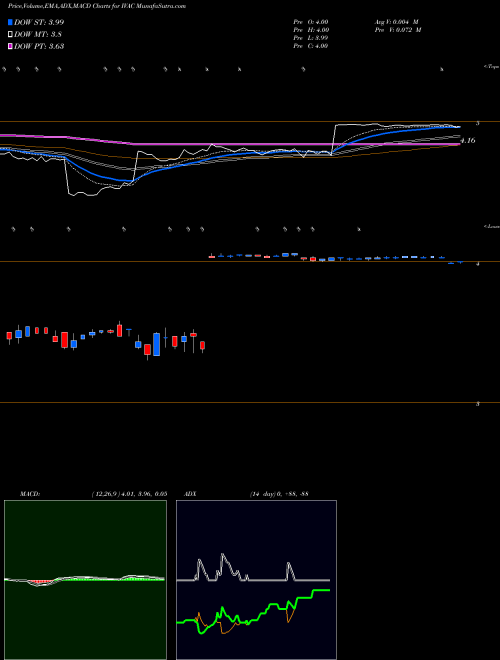Image resolution: width=500 pixels, height=660 pixels.
Task: Click the 'Pre L: 3.99' value
Action: click(x=311, y=38)
